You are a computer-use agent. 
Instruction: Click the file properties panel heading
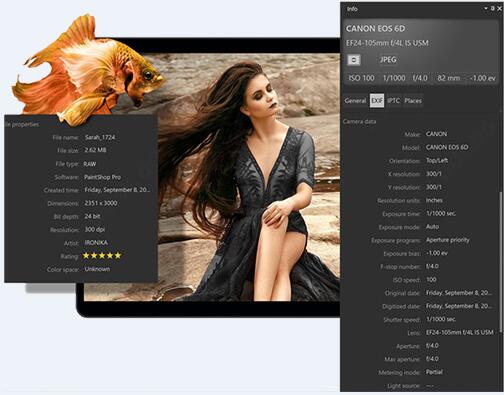tap(22, 125)
